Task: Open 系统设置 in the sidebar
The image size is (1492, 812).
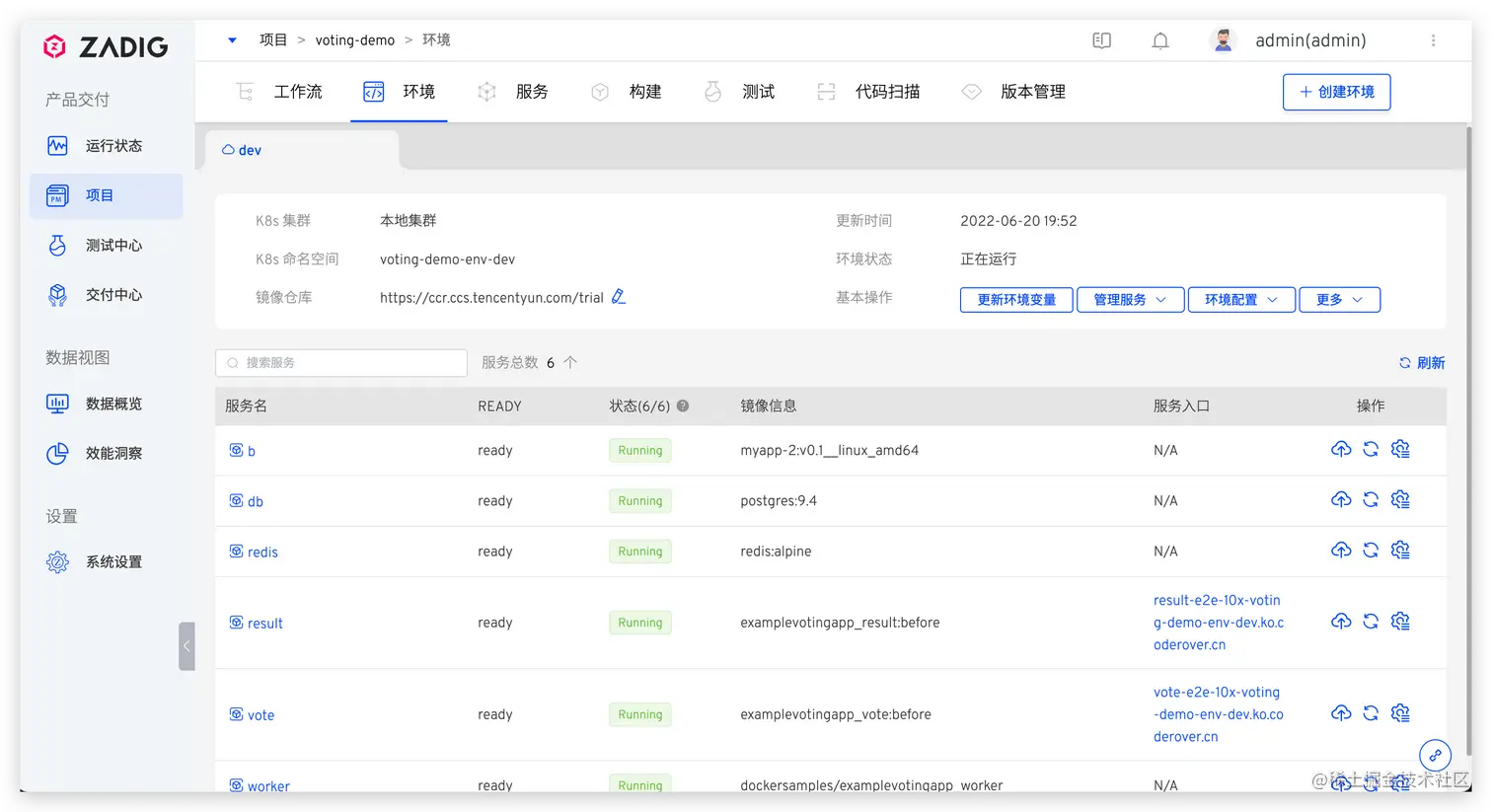Action: 107,562
